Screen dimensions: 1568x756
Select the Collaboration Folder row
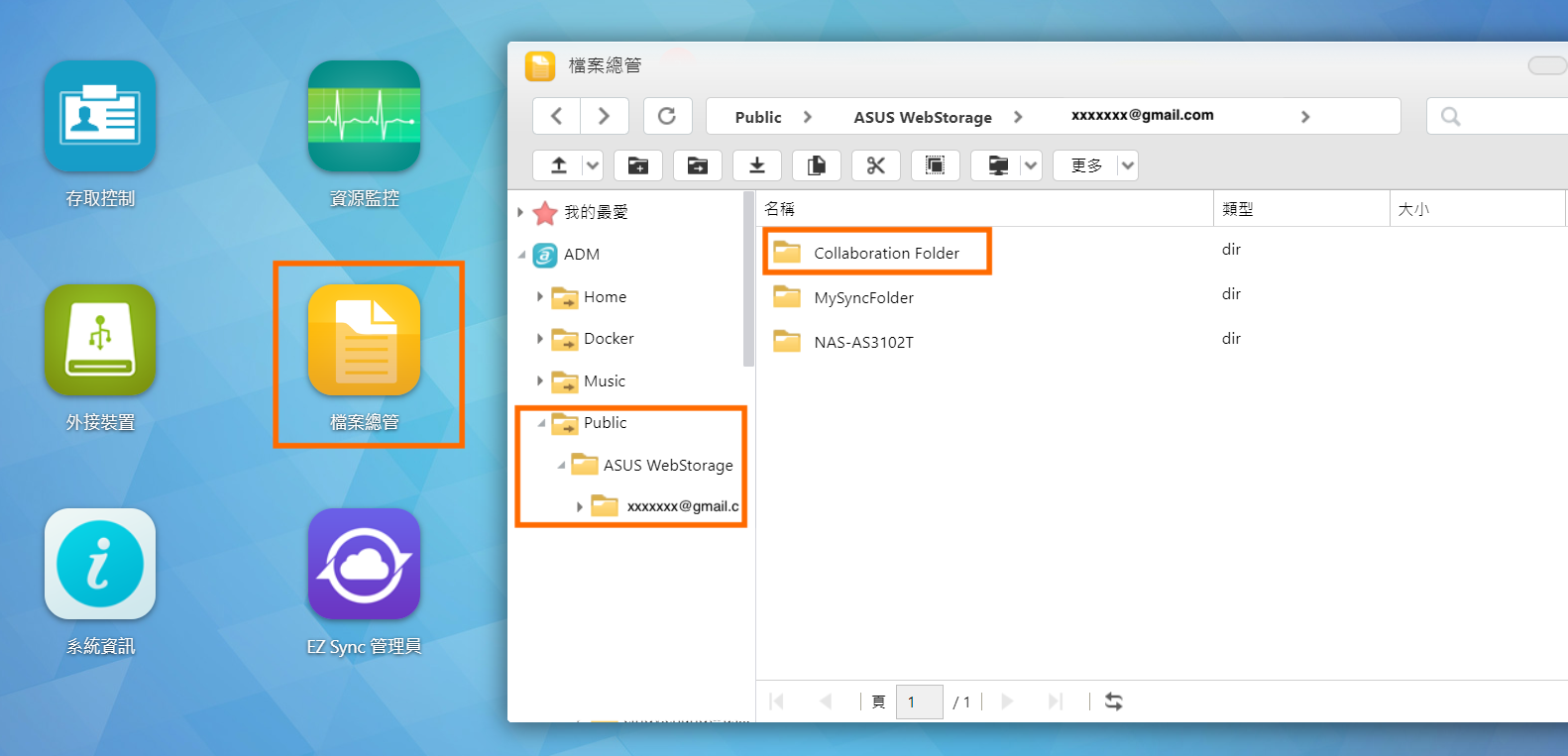pos(1162,253)
